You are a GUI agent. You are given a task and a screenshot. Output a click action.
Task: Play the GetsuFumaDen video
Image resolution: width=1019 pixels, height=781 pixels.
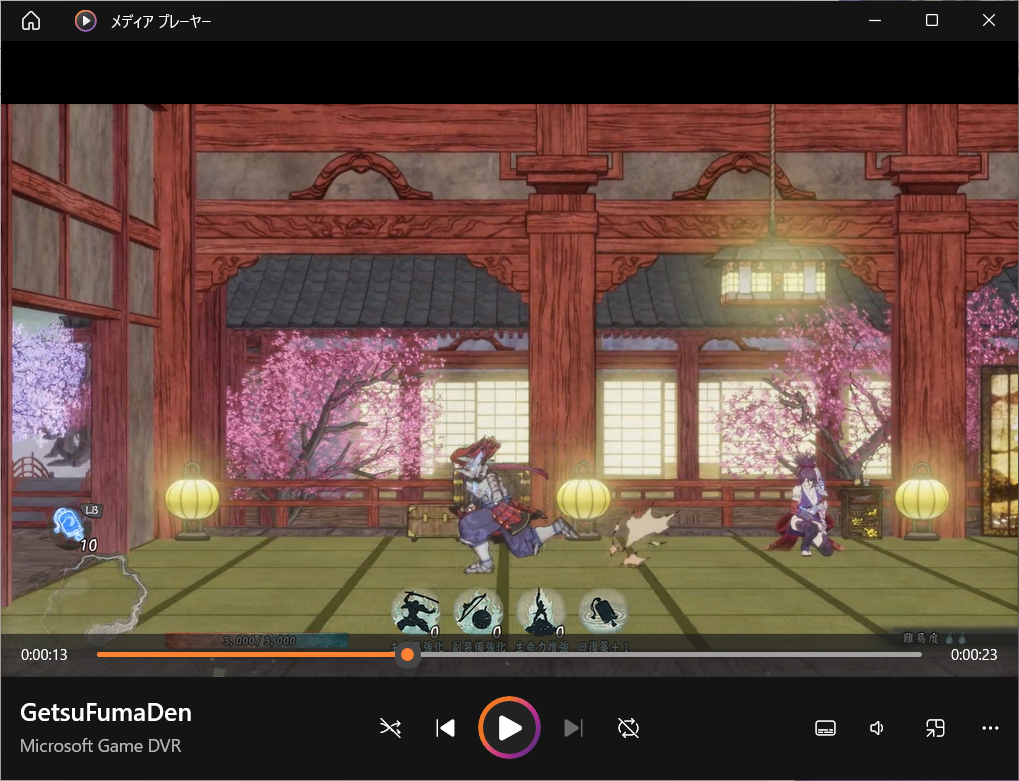tap(510, 728)
